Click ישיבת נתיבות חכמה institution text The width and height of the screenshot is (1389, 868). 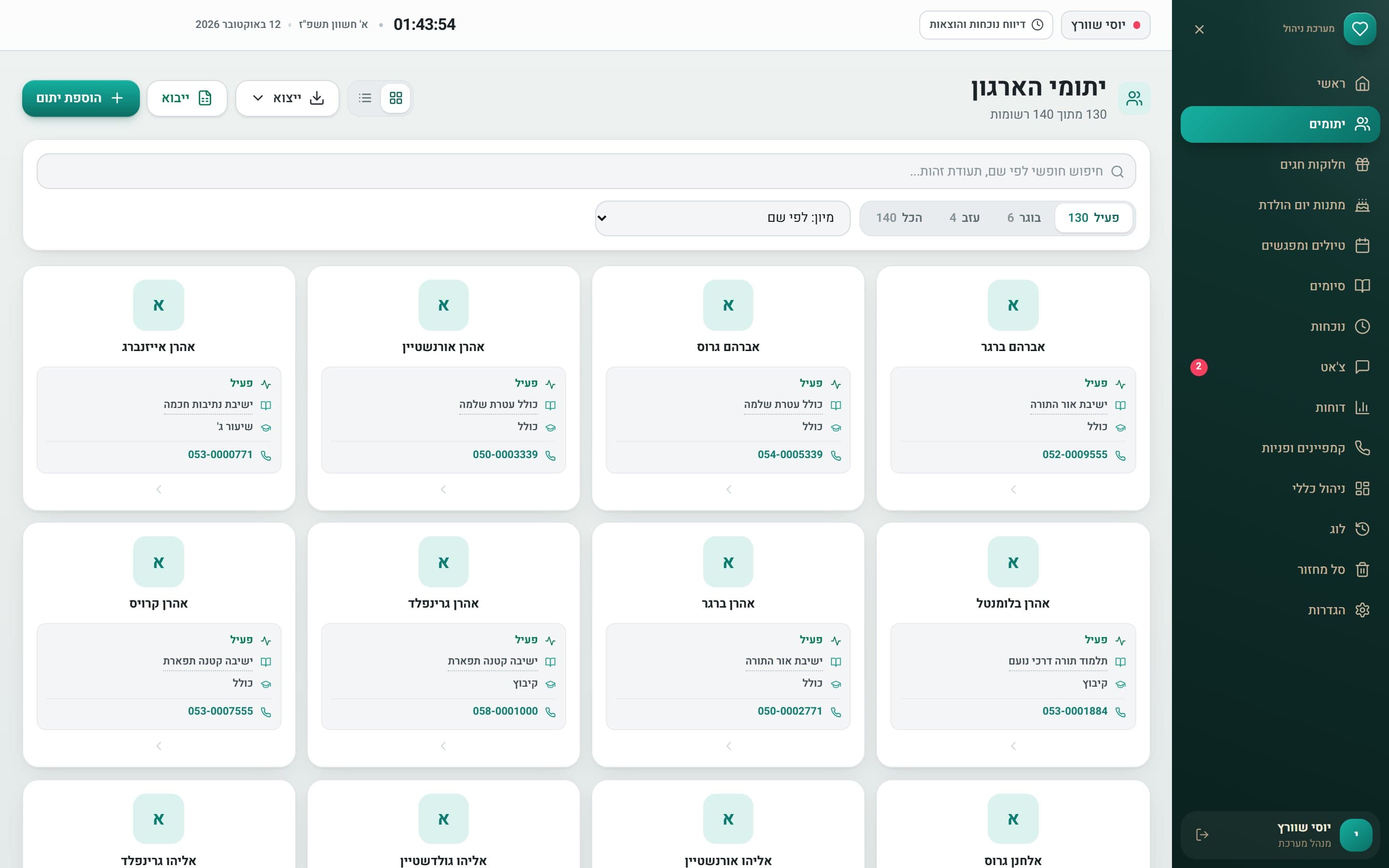(x=208, y=405)
